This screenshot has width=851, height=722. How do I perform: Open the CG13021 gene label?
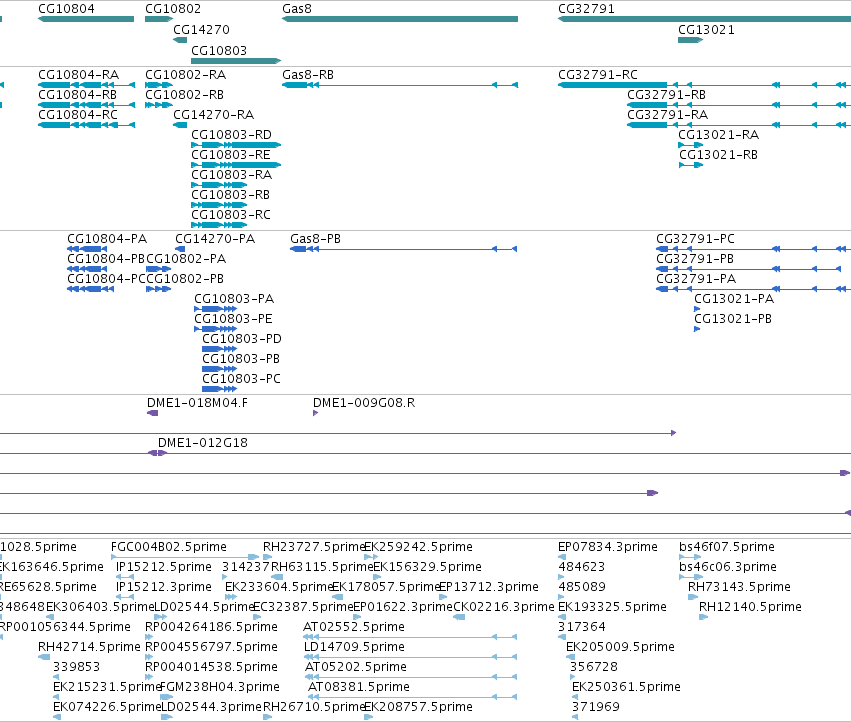706,30
